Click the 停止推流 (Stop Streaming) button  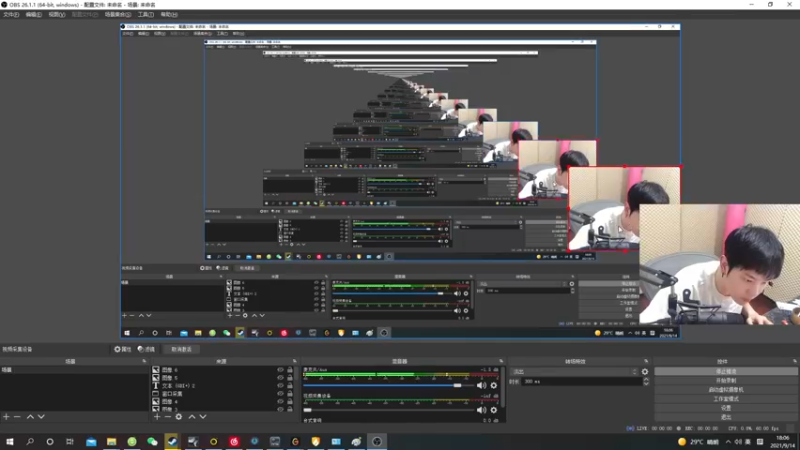pos(726,371)
